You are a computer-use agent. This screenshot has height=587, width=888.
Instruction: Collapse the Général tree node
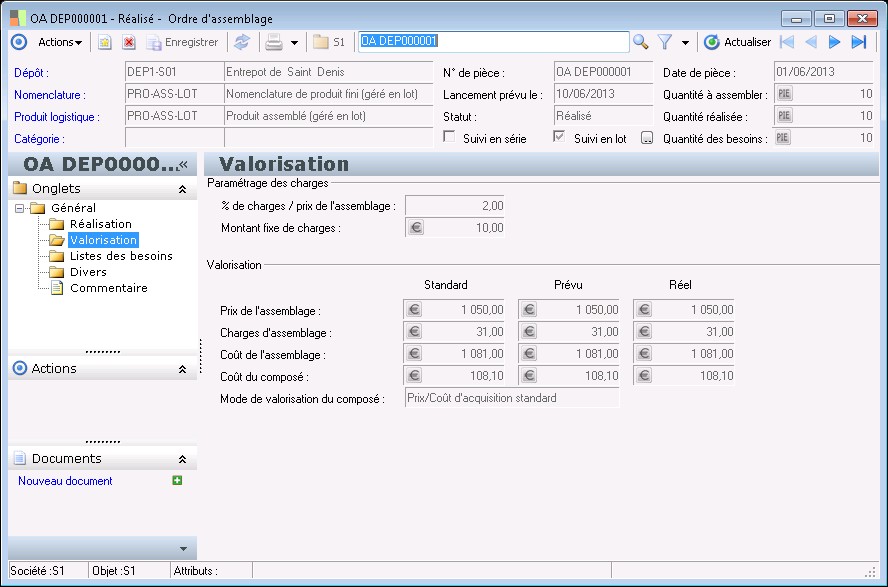tap(19, 208)
